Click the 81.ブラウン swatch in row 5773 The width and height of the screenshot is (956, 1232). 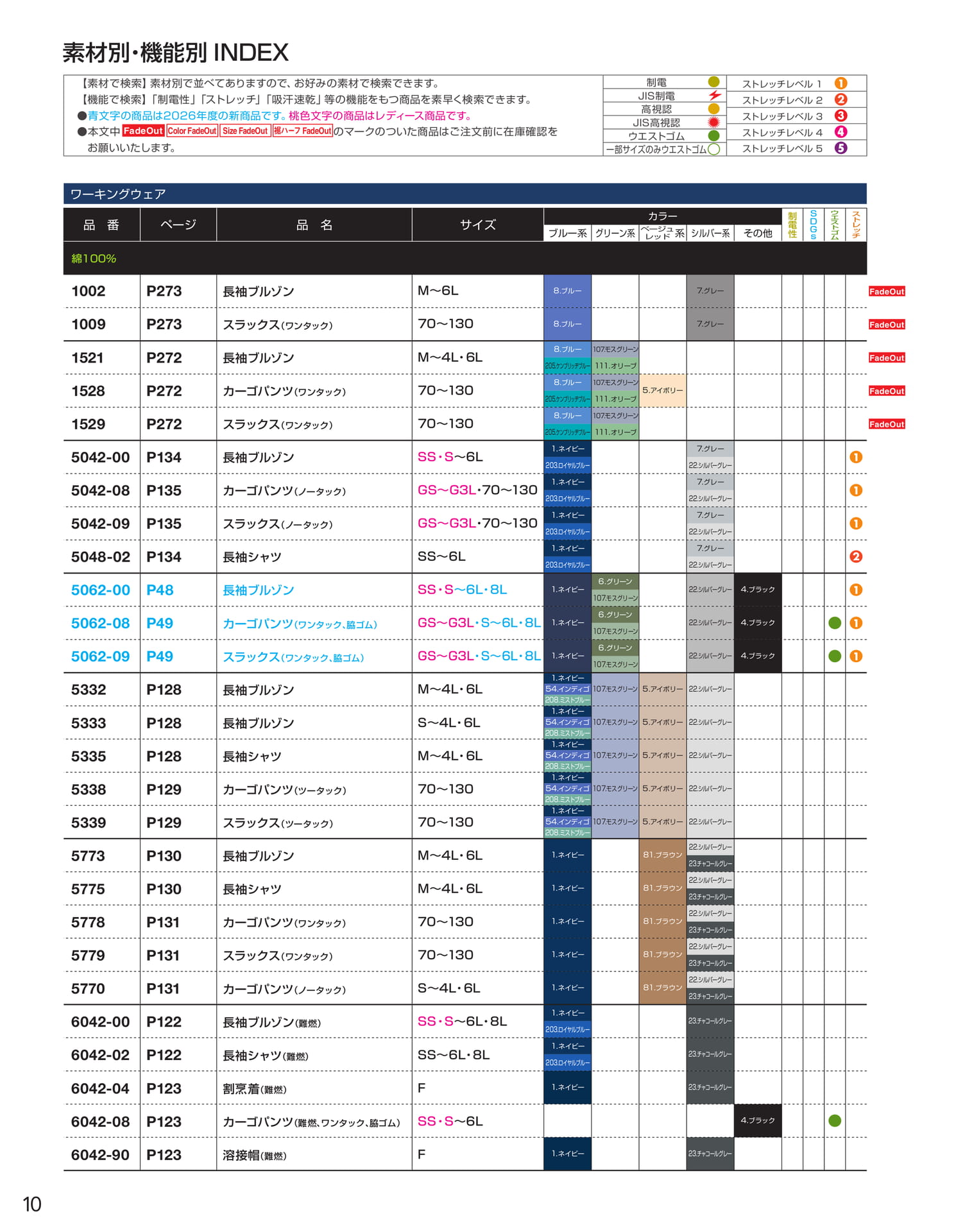pos(663,855)
